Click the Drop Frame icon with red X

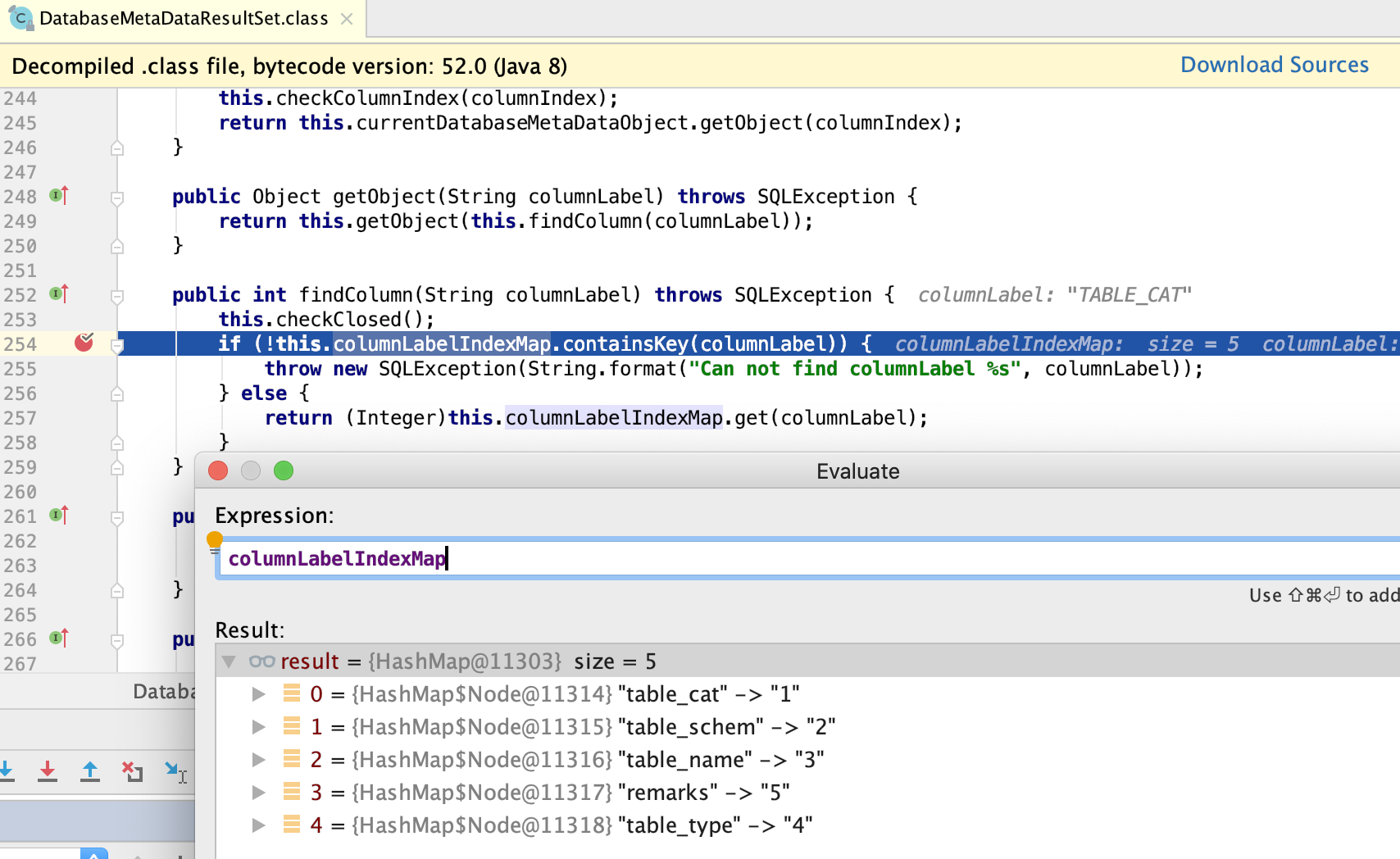click(x=133, y=771)
